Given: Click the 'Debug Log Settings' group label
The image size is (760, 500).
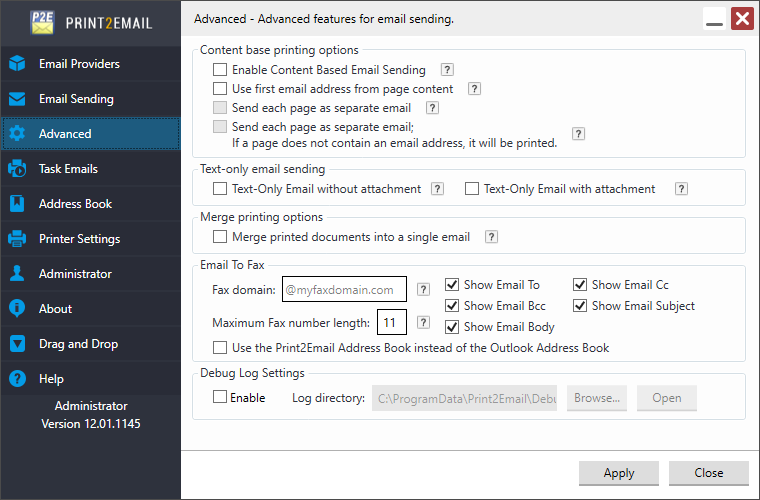Looking at the screenshot, I should [252, 373].
